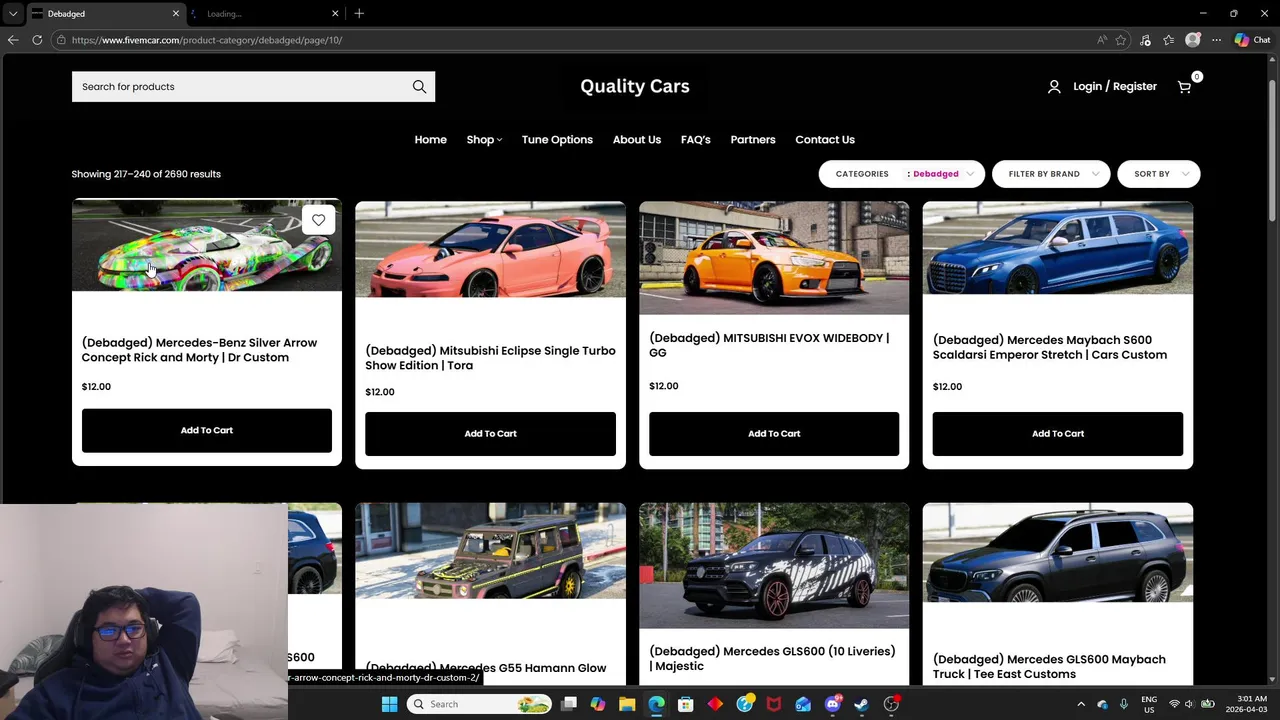Open Outlook mail in taskbar

pyautogui.click(x=803, y=704)
